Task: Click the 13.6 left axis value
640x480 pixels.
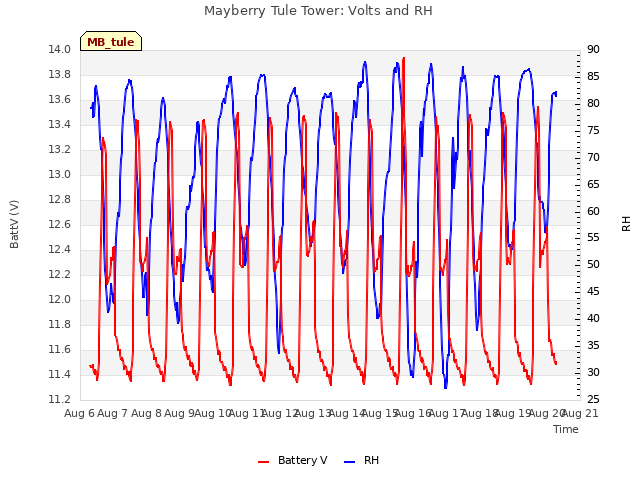Action: click(x=60, y=100)
